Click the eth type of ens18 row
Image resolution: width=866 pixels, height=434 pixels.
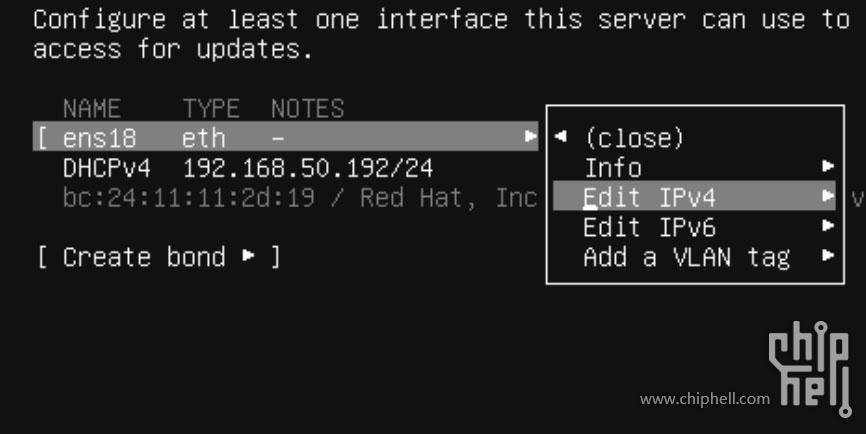click(204, 138)
